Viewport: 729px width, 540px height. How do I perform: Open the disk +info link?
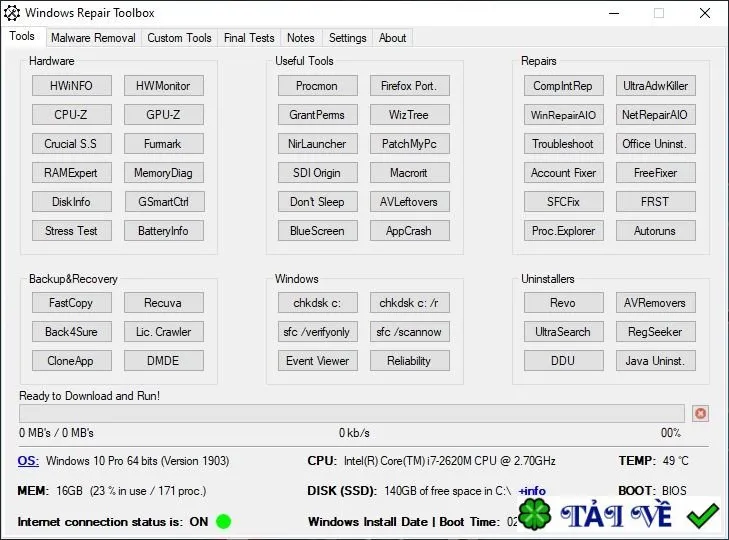point(532,491)
